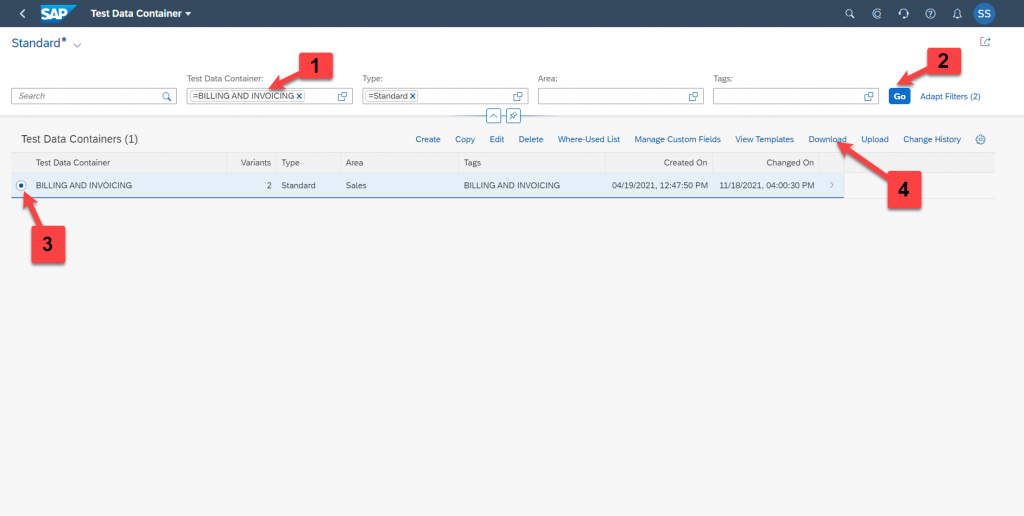
Task: Open the header search icon
Action: 850,13
